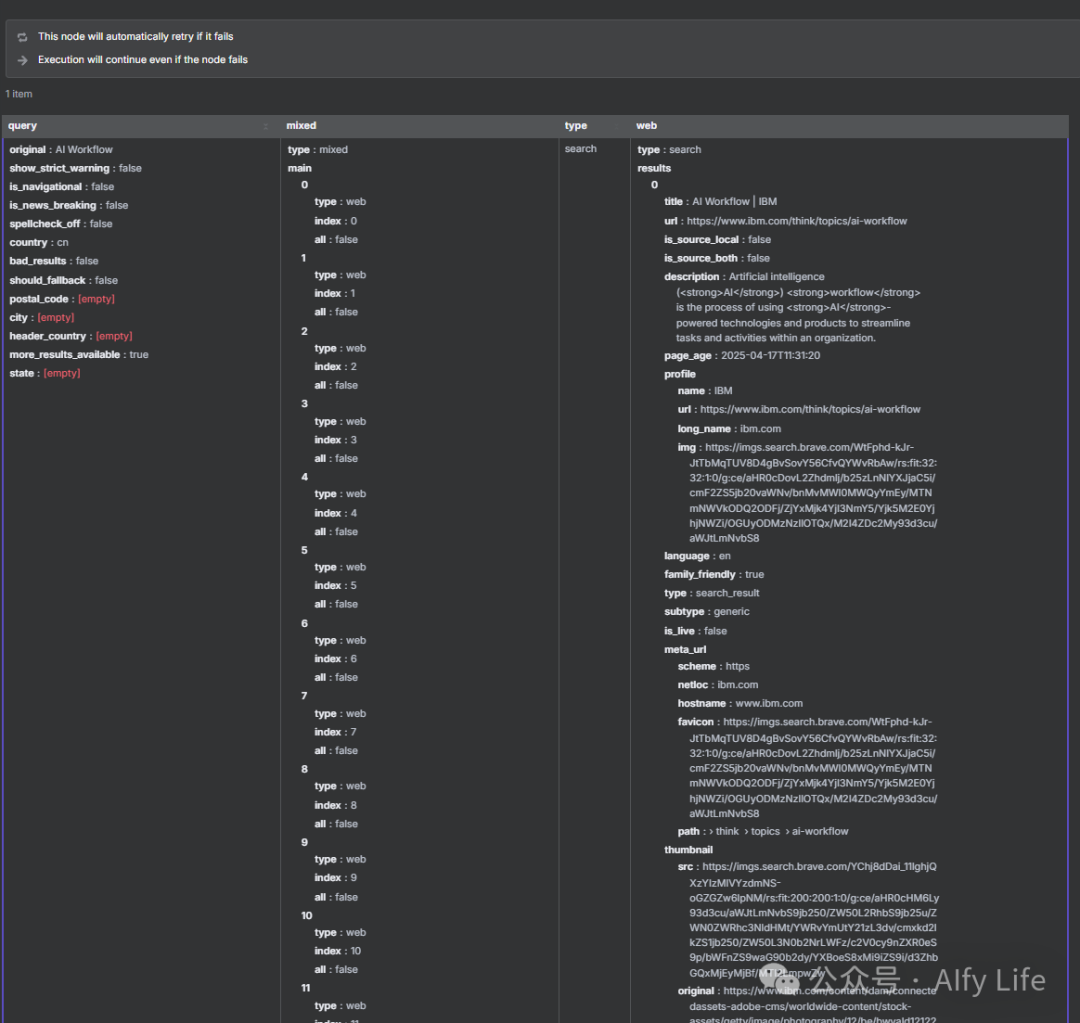
Task: Click 'family_friendly : true' field
Action: [714, 575]
